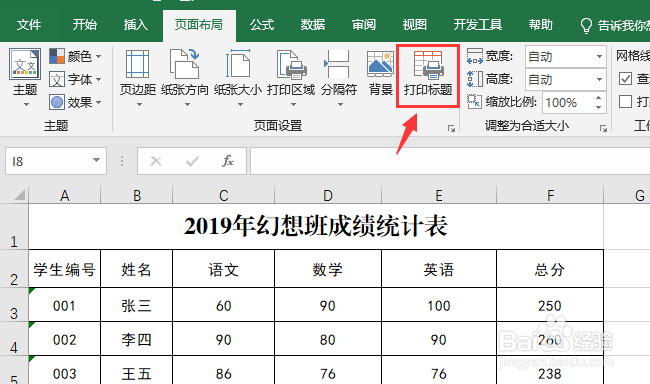
Task: Click the 缩放比例 100% input field
Action: (x=568, y=102)
